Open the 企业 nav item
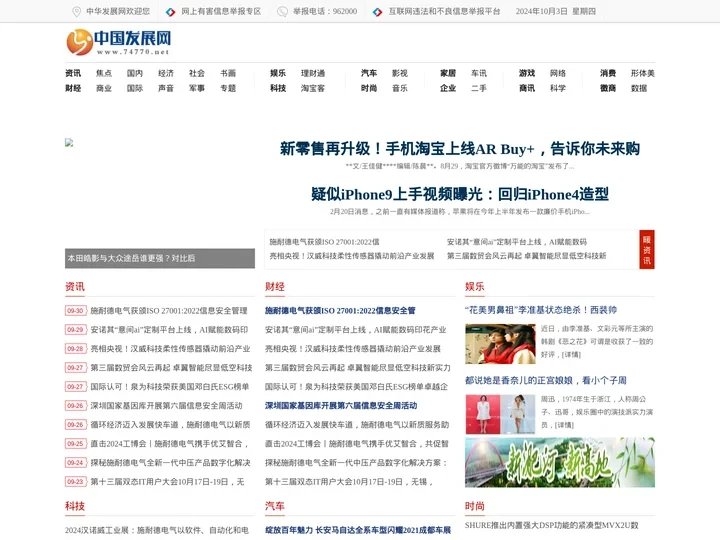This screenshot has width=720, height=540. (x=448, y=88)
